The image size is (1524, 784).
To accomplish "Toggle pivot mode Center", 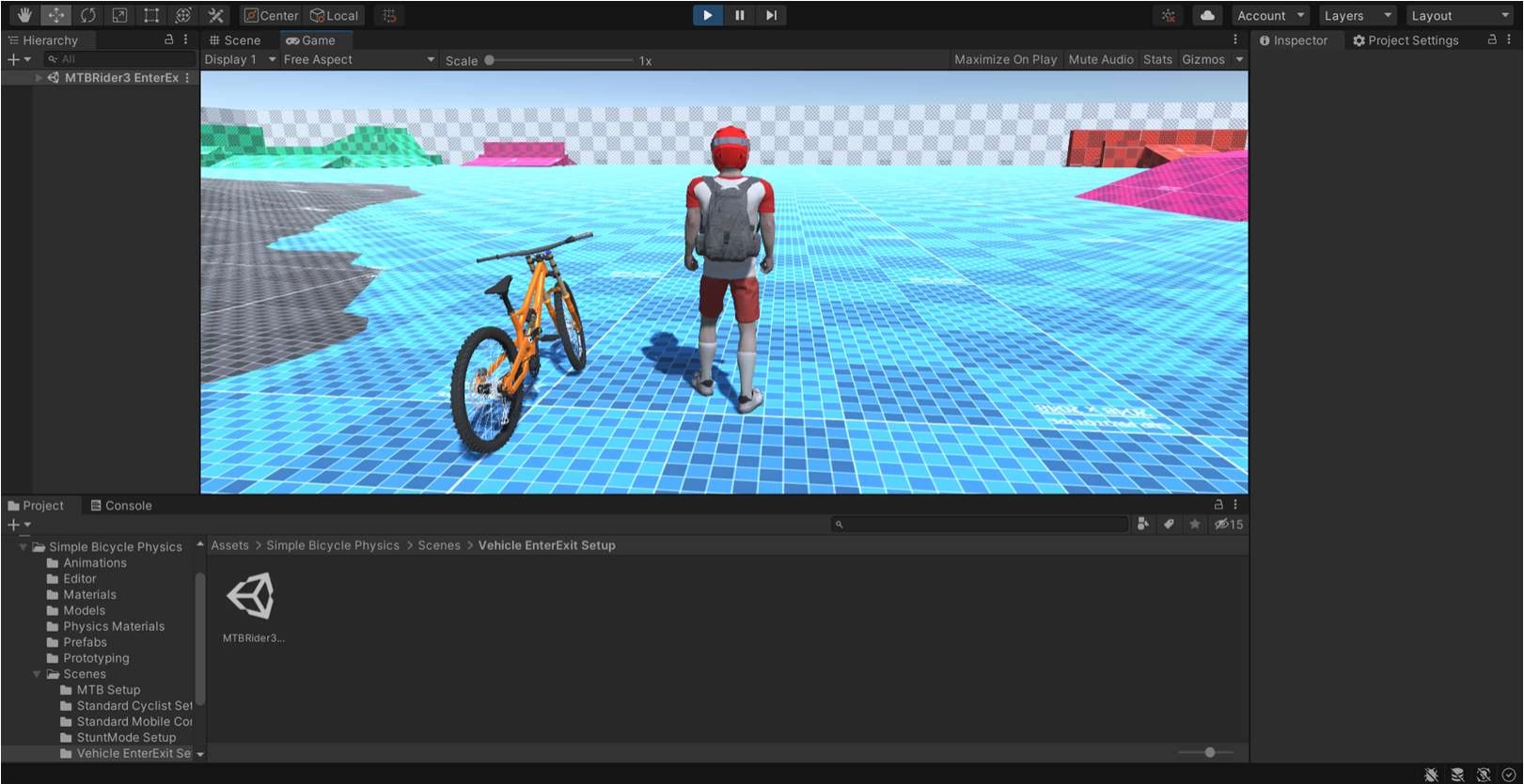I will point(271,15).
